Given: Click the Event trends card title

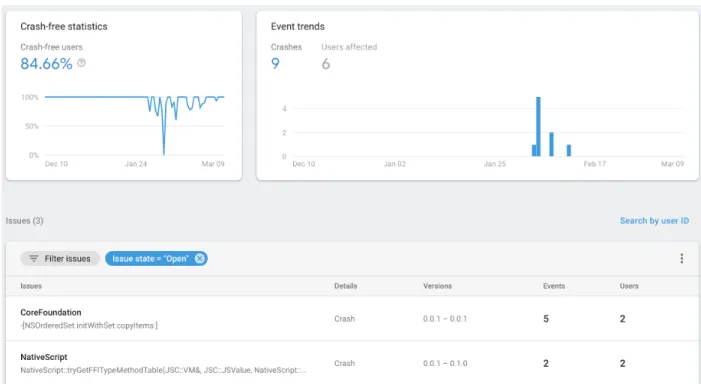Looking at the screenshot, I should pos(298,26).
